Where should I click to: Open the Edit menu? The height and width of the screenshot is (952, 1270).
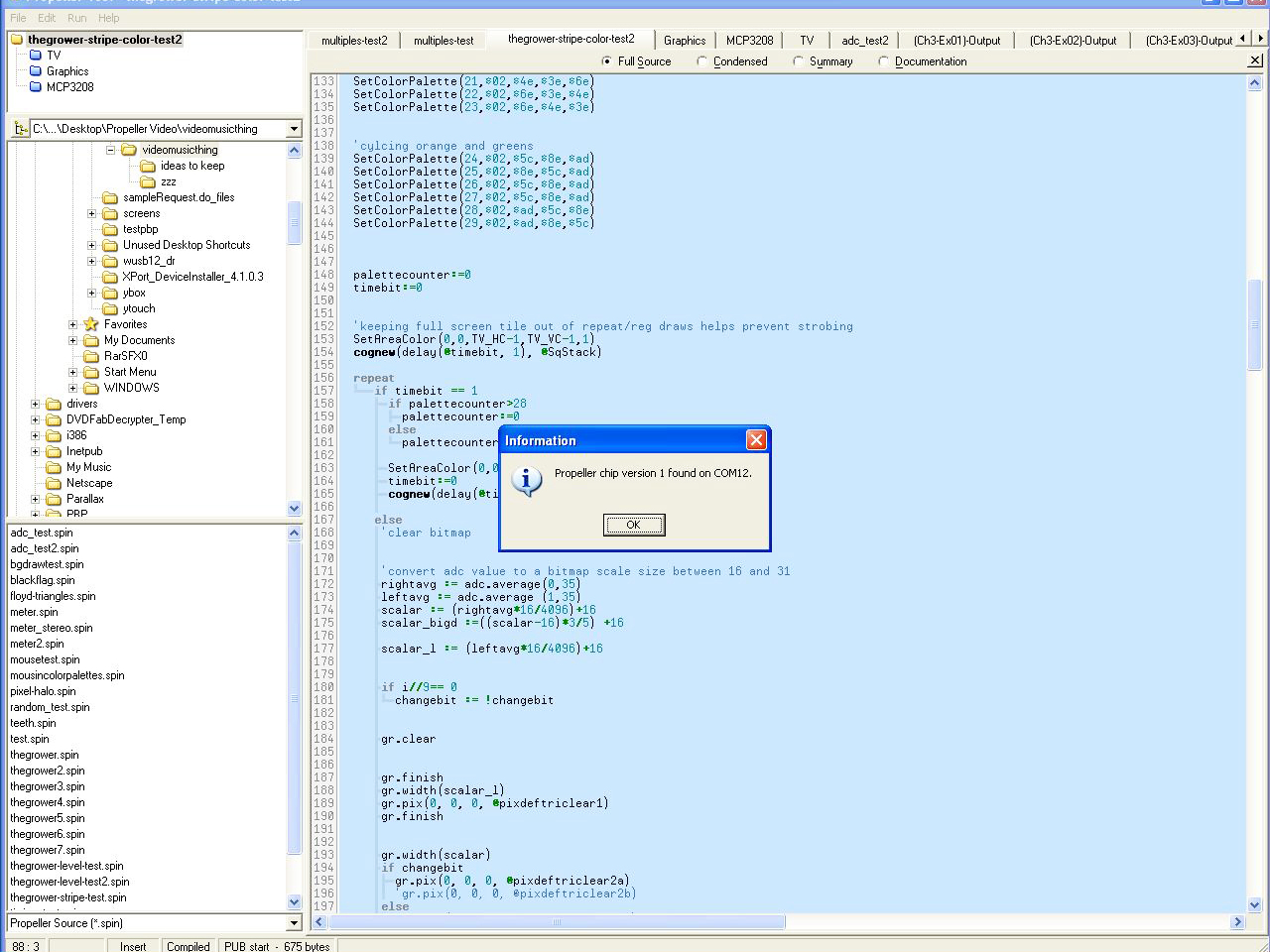coord(47,18)
